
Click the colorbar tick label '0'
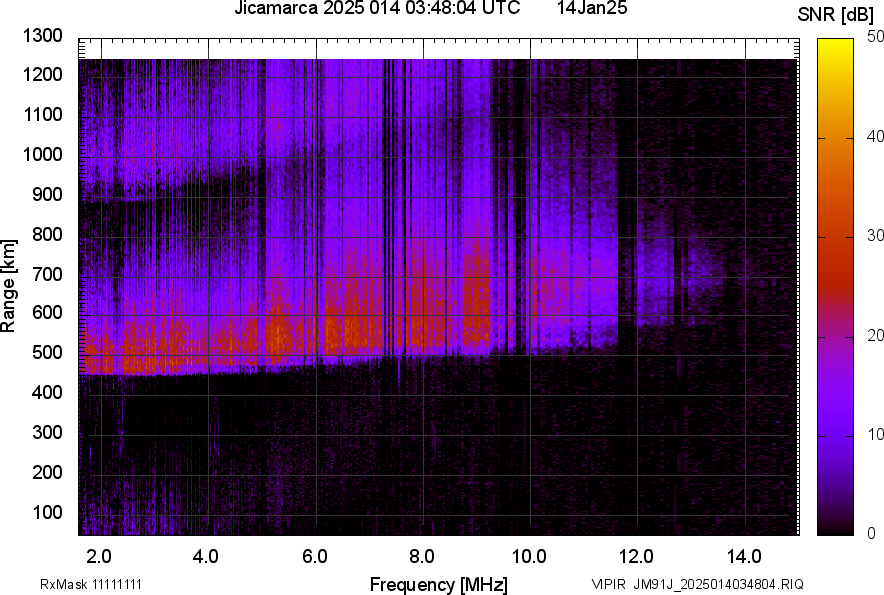pos(872,533)
